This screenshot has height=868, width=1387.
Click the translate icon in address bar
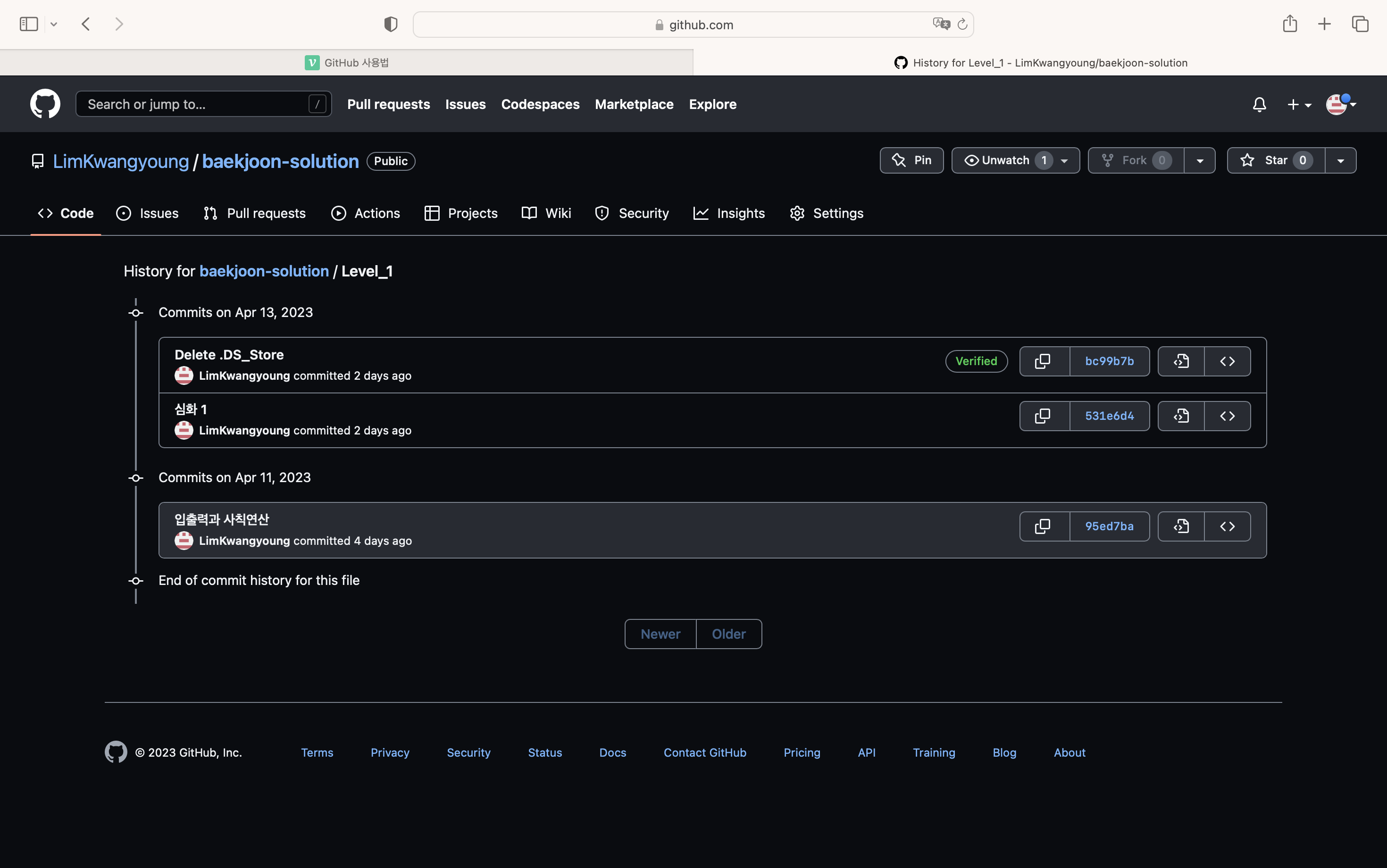click(941, 24)
